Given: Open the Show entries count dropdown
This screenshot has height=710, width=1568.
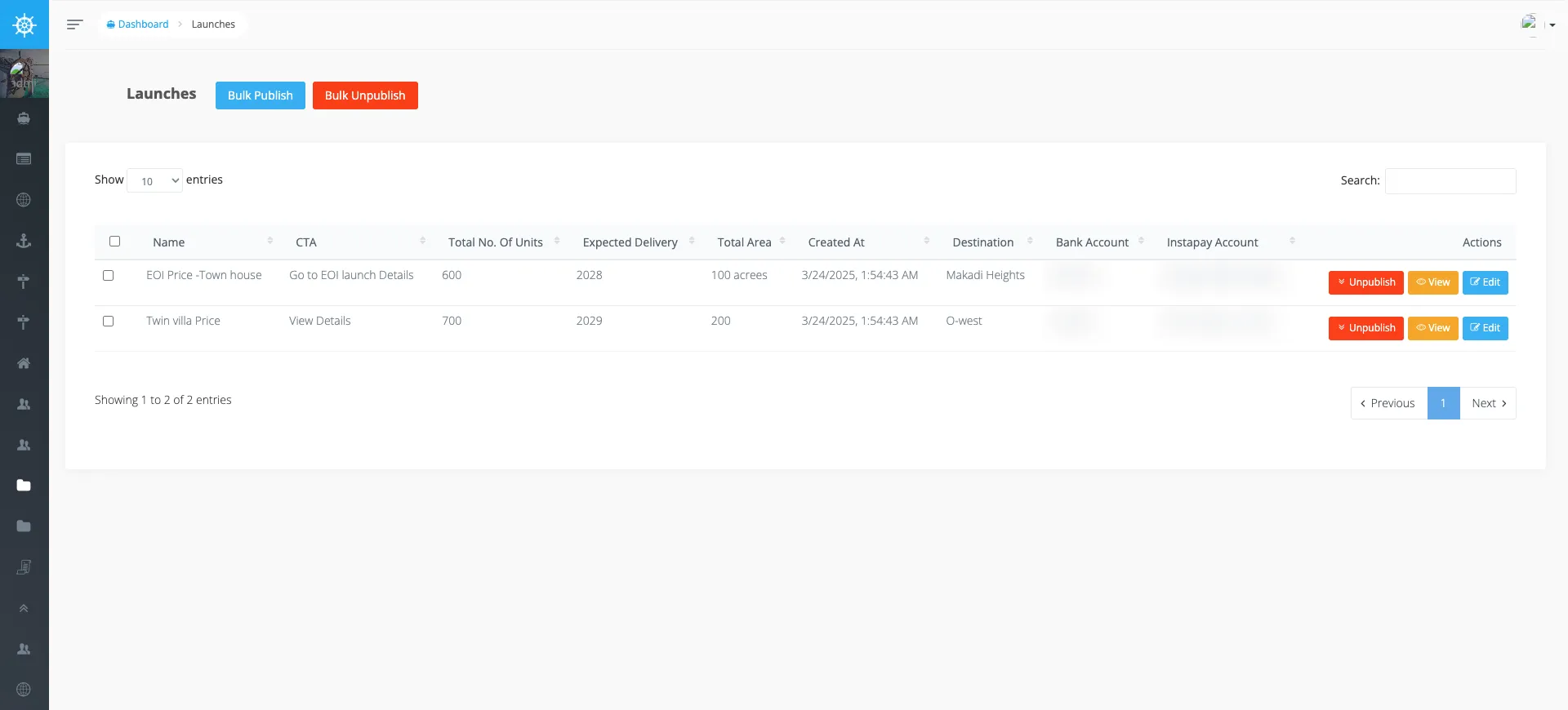Looking at the screenshot, I should point(155,180).
